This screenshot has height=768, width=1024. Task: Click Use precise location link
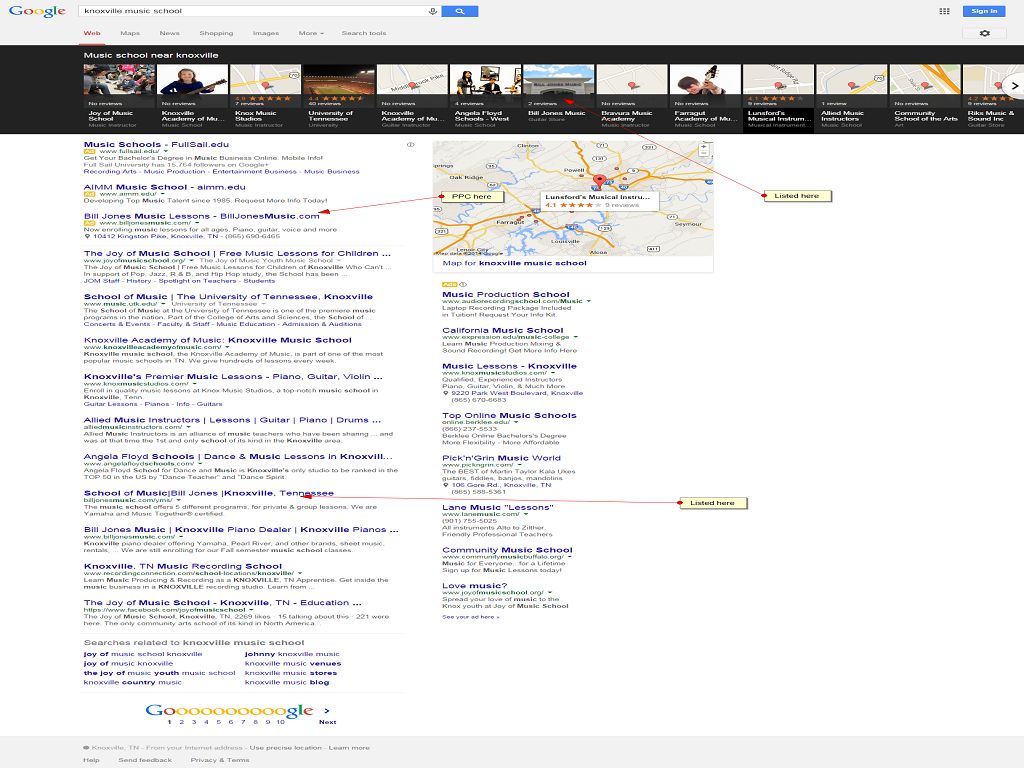click(x=285, y=748)
